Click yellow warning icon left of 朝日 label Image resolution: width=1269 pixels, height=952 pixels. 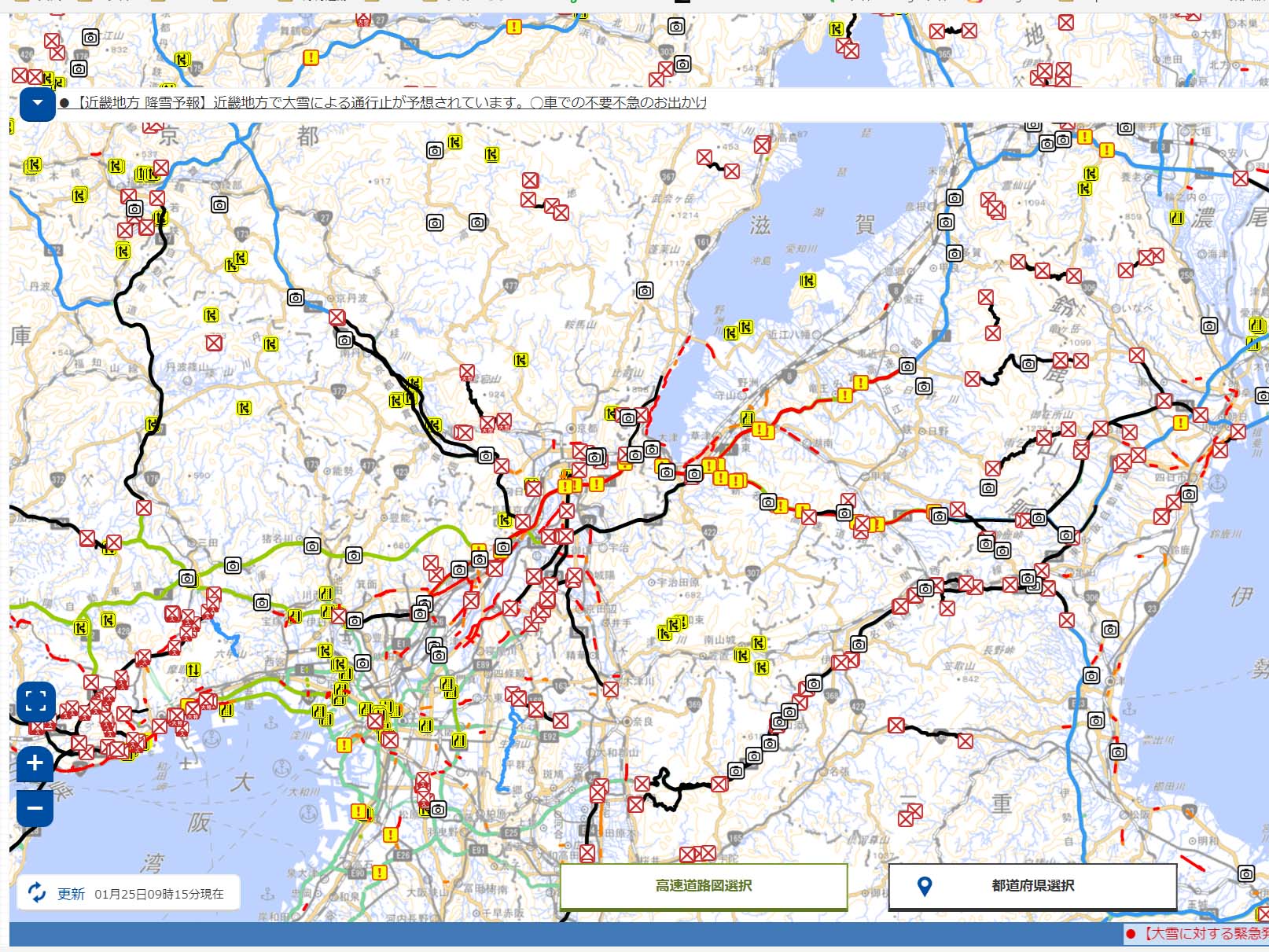pyautogui.click(x=1180, y=423)
